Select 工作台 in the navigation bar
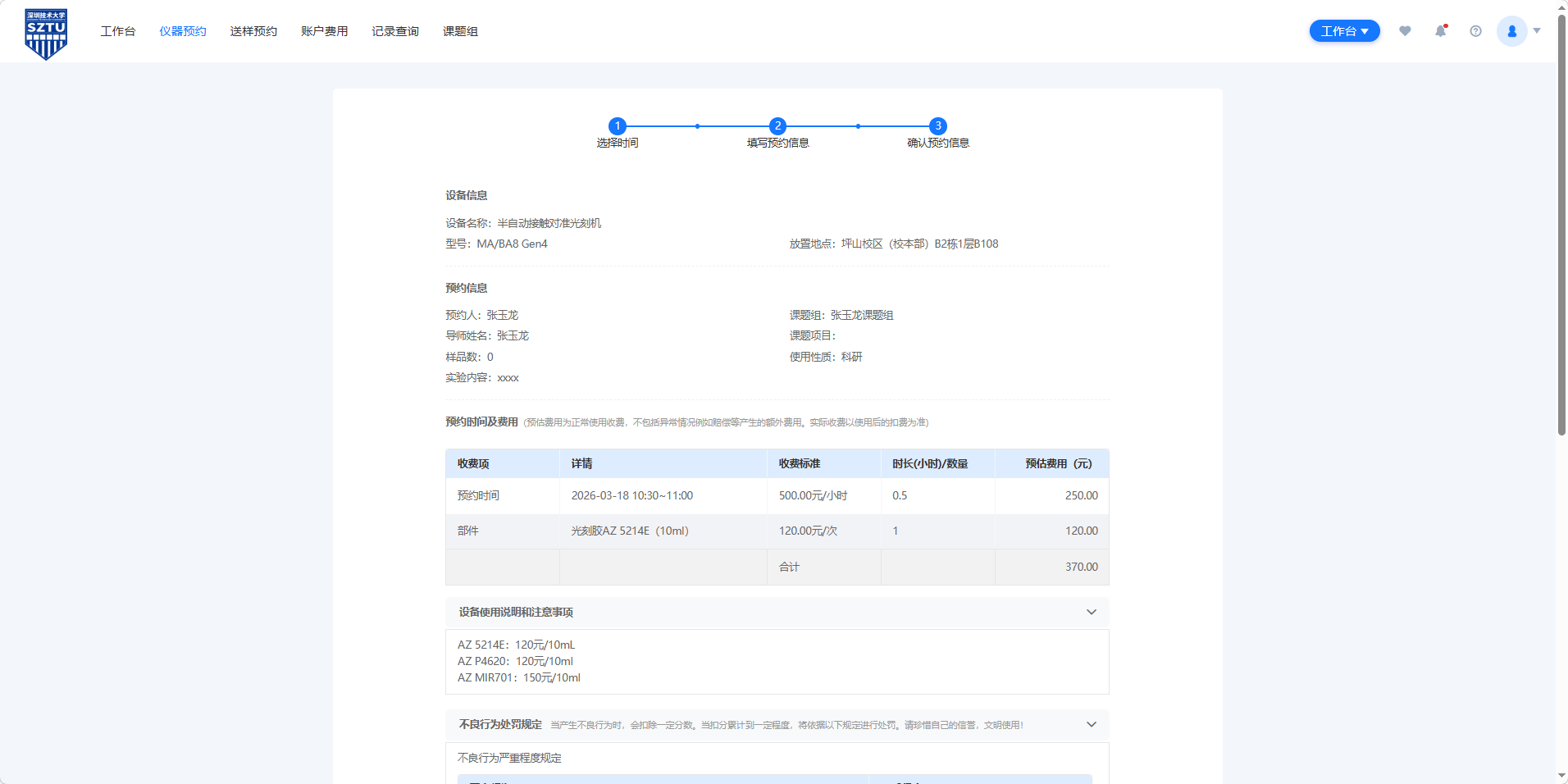Screen dimensions: 1568x784 [118, 31]
